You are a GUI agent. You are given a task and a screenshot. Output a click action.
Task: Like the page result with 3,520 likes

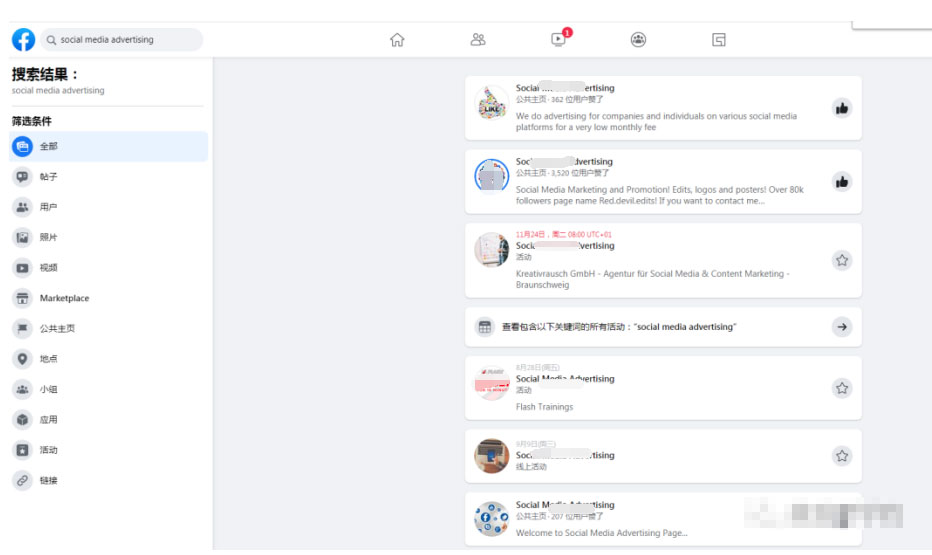click(842, 181)
